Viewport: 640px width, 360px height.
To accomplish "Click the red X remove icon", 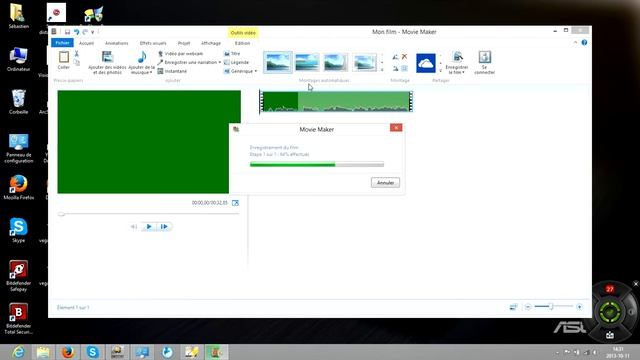I will point(404,56).
